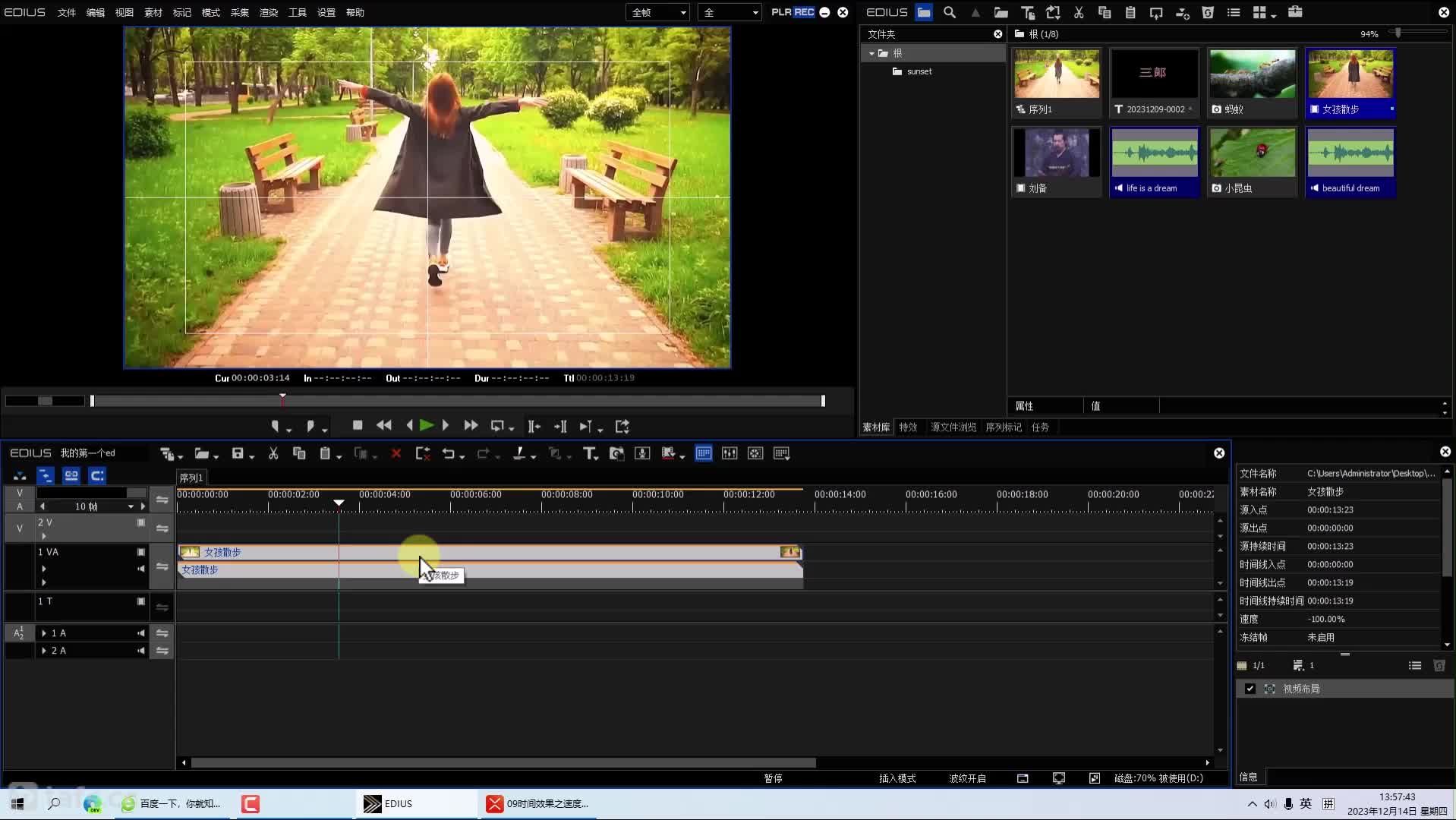Click the Export (output) icon on the player
Viewport: 1456px width, 820px height.
click(x=622, y=427)
